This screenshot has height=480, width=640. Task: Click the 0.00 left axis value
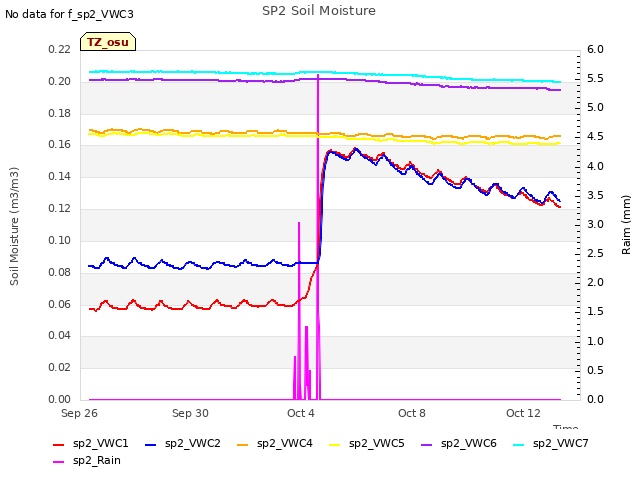[59, 399]
